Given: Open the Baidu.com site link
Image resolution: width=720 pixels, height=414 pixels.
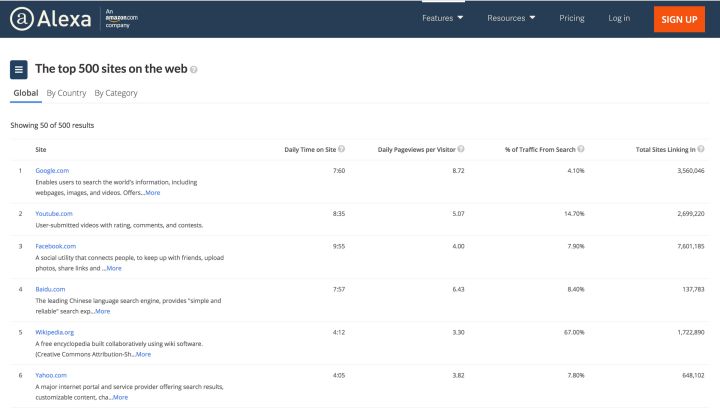Looking at the screenshot, I should 51,289.
